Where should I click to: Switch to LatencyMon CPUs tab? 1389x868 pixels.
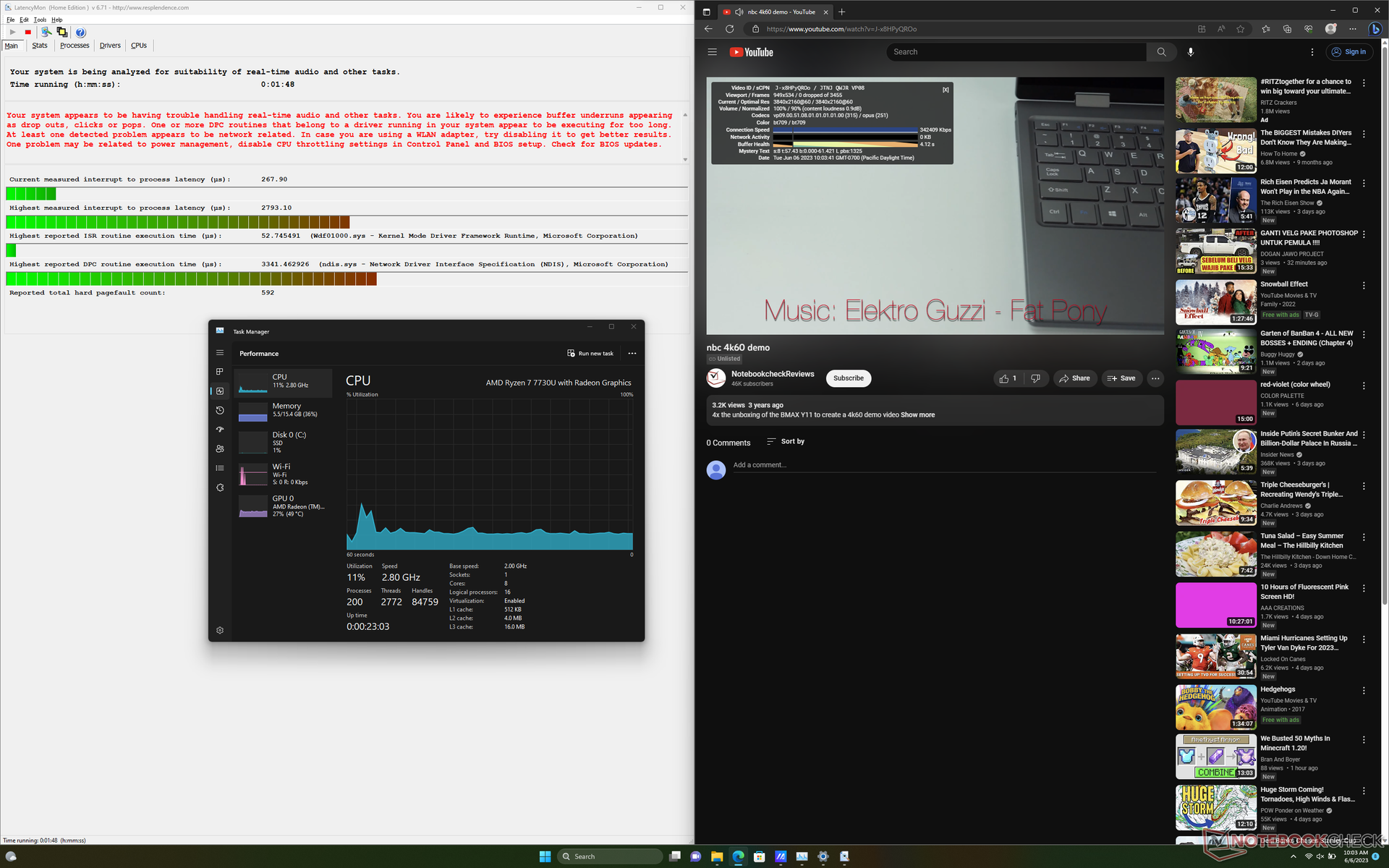[x=139, y=46]
